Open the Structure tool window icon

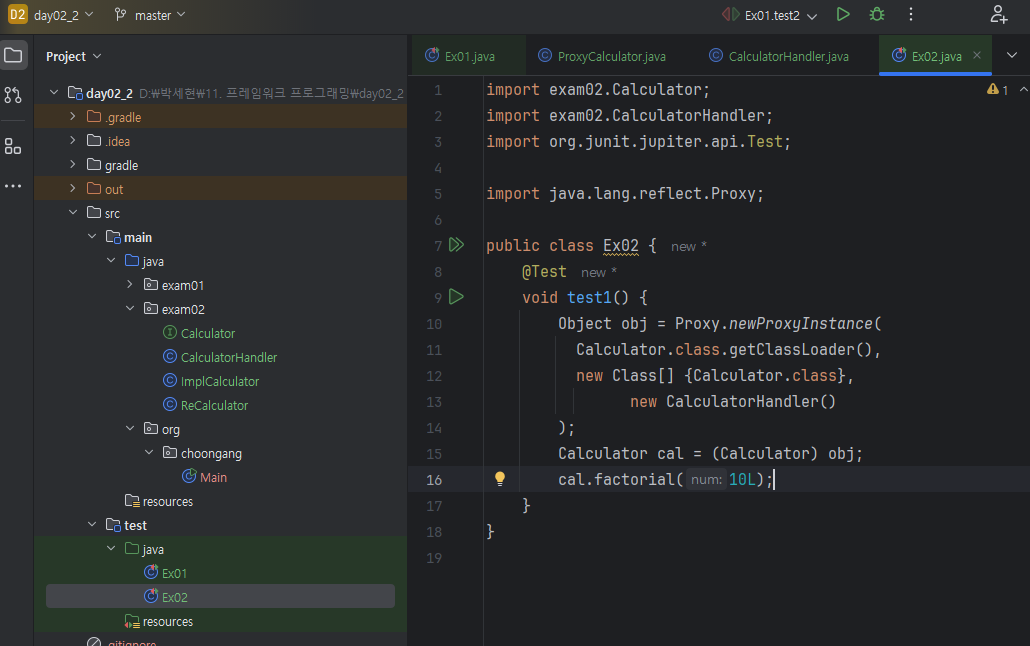click(x=13, y=146)
